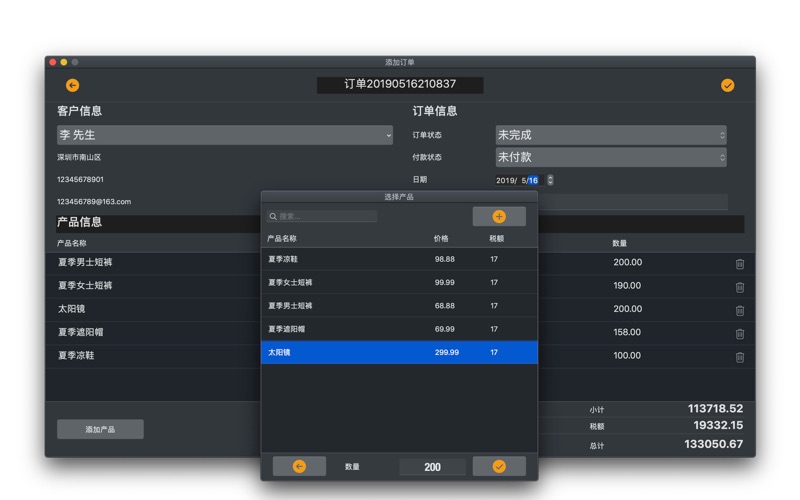Click the orange confirm checkmark in order header

pos(727,86)
